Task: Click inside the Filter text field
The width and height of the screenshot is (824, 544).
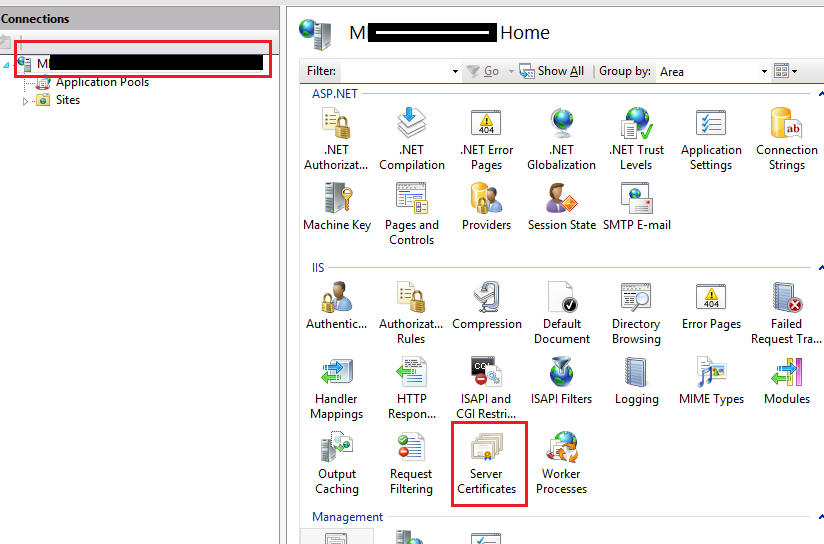Action: click(x=394, y=71)
